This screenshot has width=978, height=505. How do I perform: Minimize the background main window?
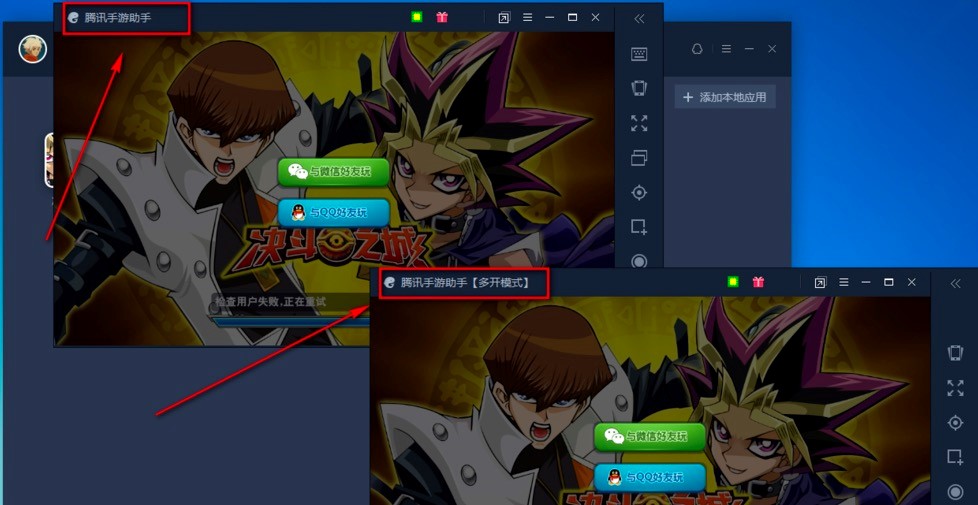[x=749, y=49]
